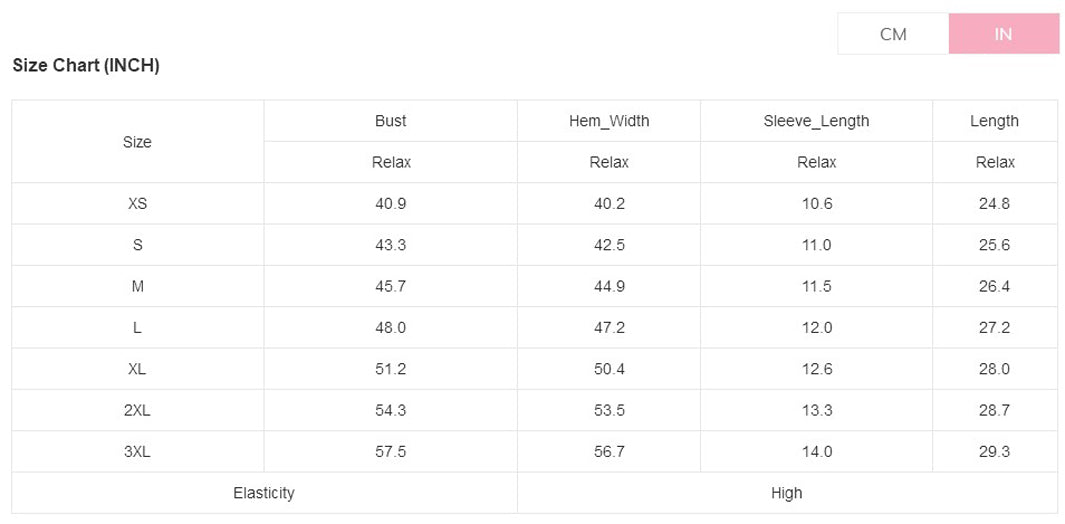Select the IN unit toggle
Screen dimensions: 1065x524
click(x=1004, y=34)
